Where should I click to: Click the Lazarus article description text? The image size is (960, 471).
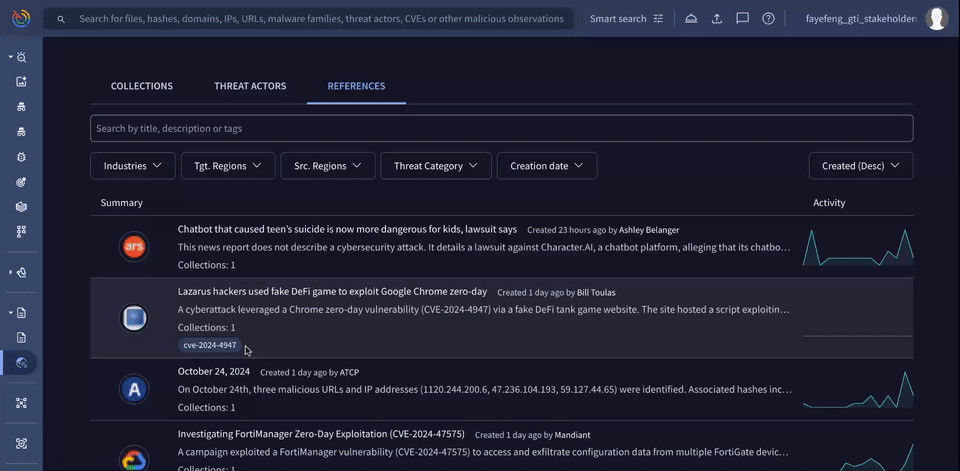(x=484, y=310)
